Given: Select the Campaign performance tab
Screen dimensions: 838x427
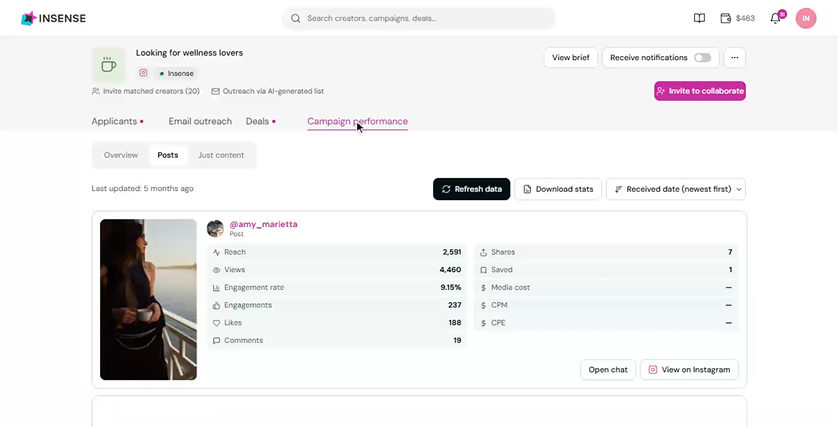Looking at the screenshot, I should 358,121.
